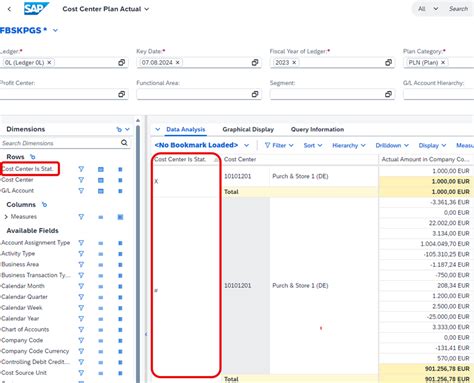Filter the Measures dimension
Image resolution: width=474 pixels, height=383 pixels.
click(81, 217)
